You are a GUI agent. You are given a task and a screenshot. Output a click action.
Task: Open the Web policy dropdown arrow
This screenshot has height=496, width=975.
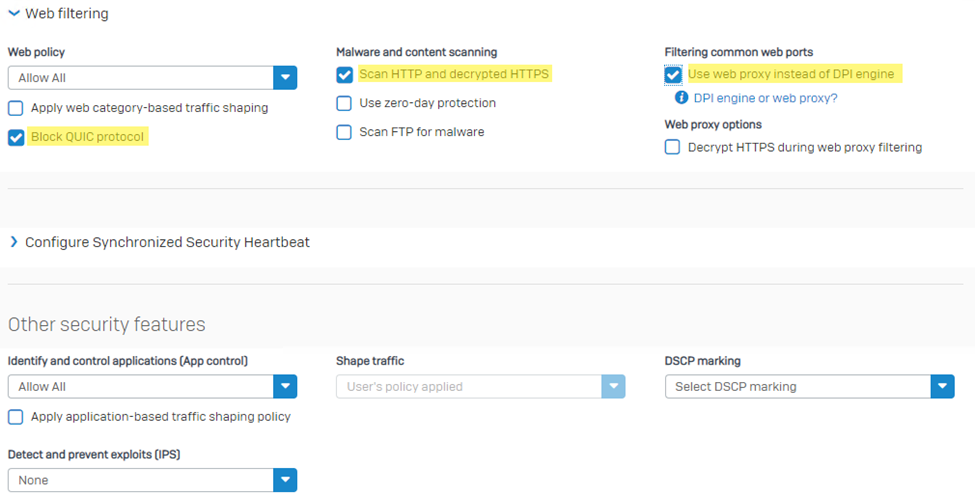(x=285, y=78)
